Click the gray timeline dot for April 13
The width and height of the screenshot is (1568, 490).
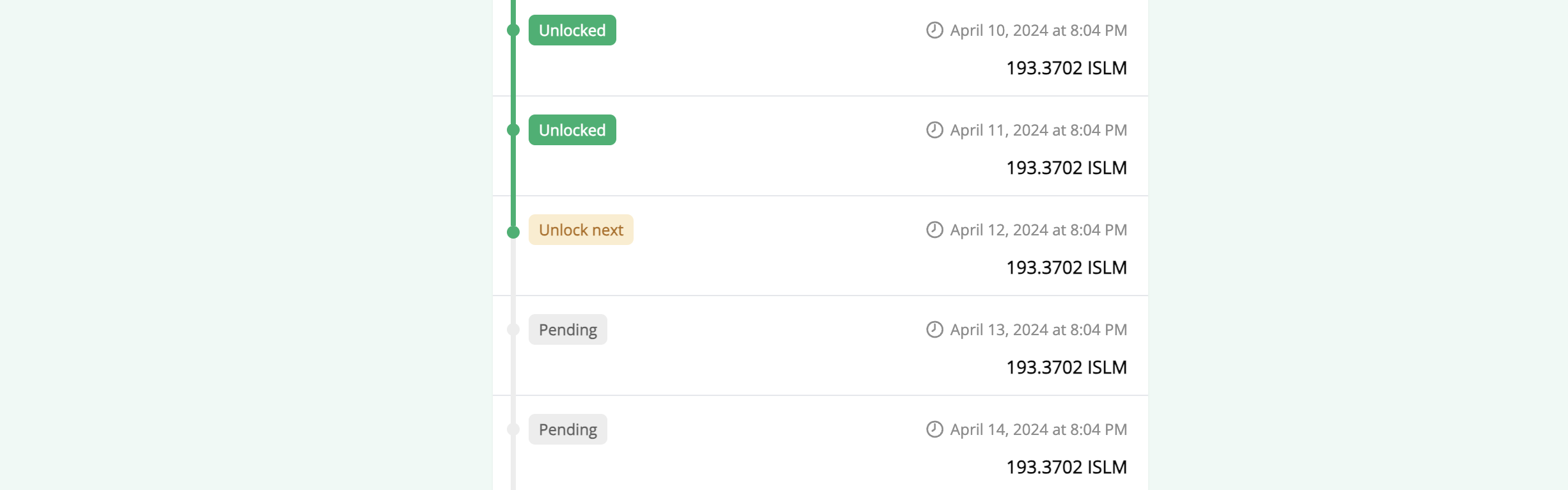click(x=513, y=329)
